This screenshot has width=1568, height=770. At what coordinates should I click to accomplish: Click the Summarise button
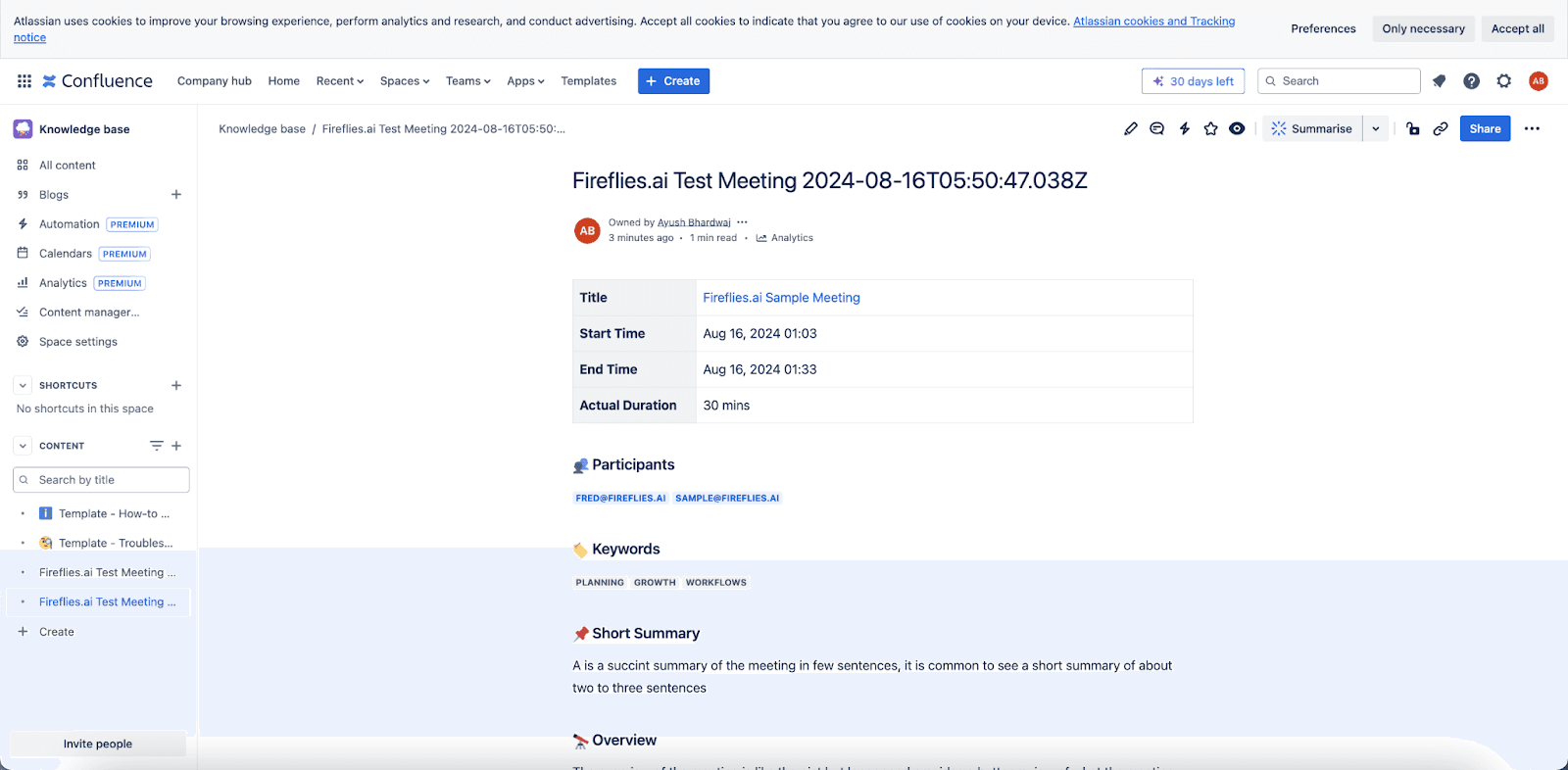[x=1312, y=128]
